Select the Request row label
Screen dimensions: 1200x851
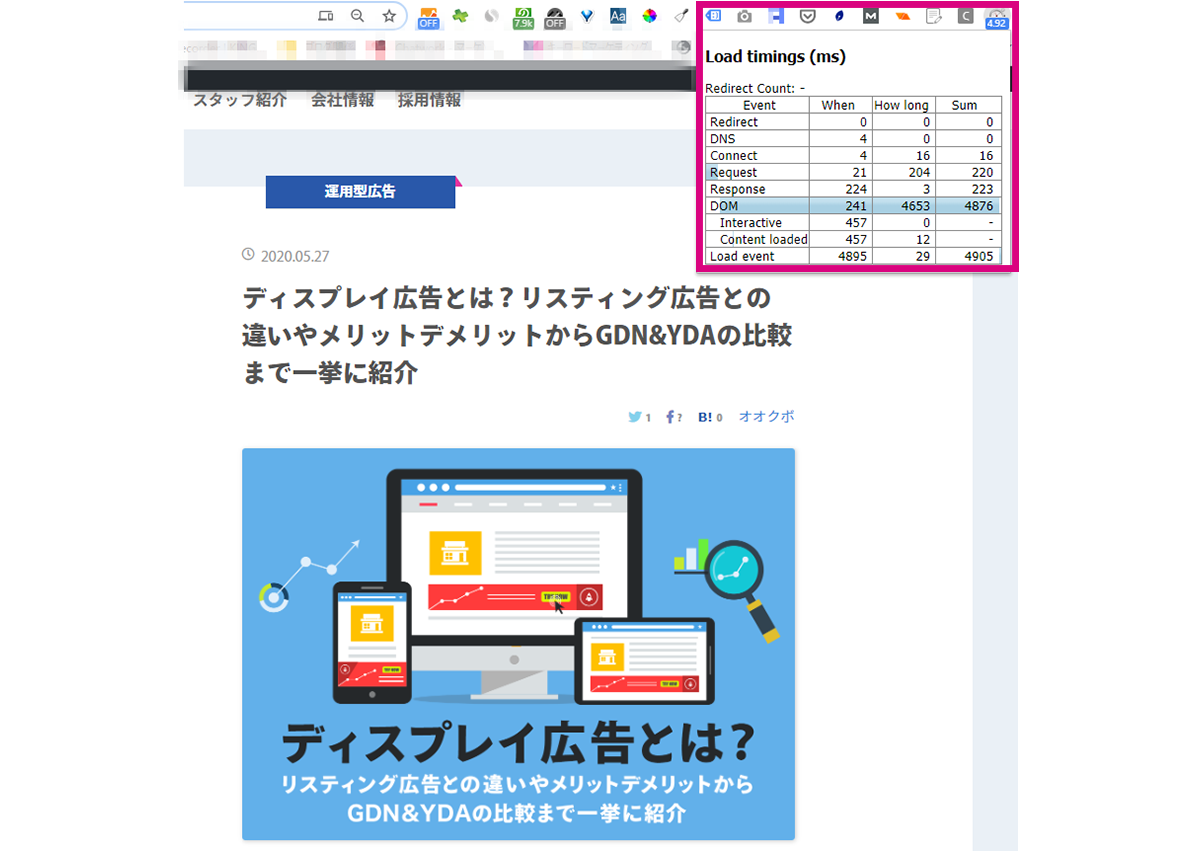[x=734, y=173]
